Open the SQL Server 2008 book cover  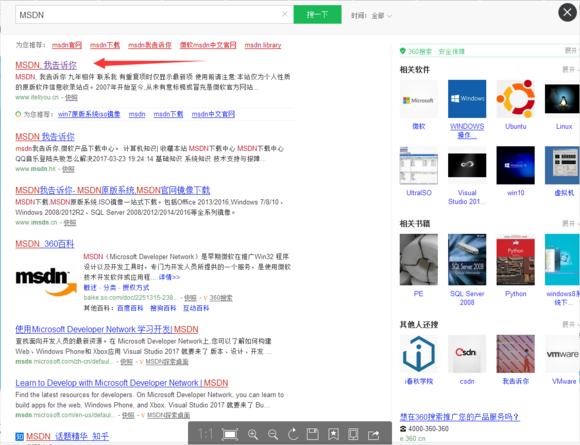pyautogui.click(x=467, y=259)
